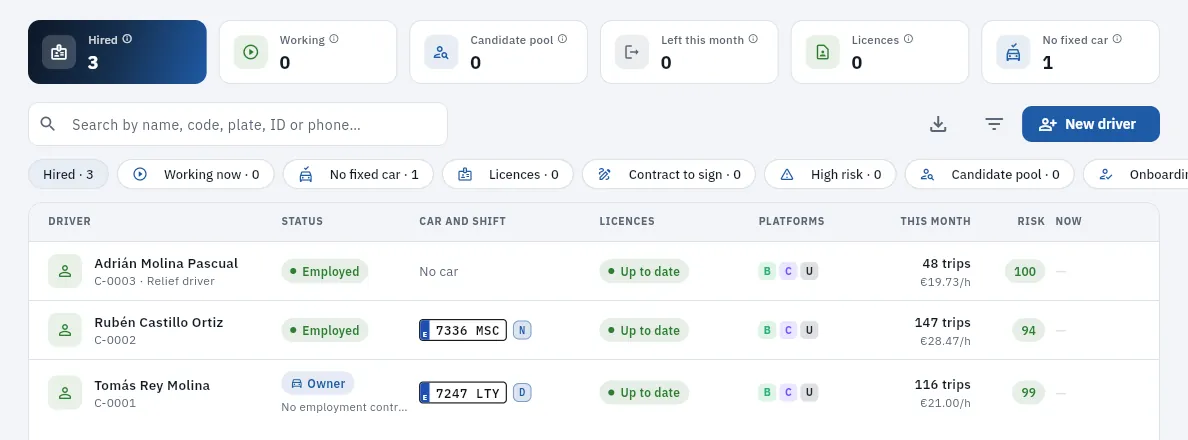Click C platform icon in Tomás's row

tap(788, 392)
